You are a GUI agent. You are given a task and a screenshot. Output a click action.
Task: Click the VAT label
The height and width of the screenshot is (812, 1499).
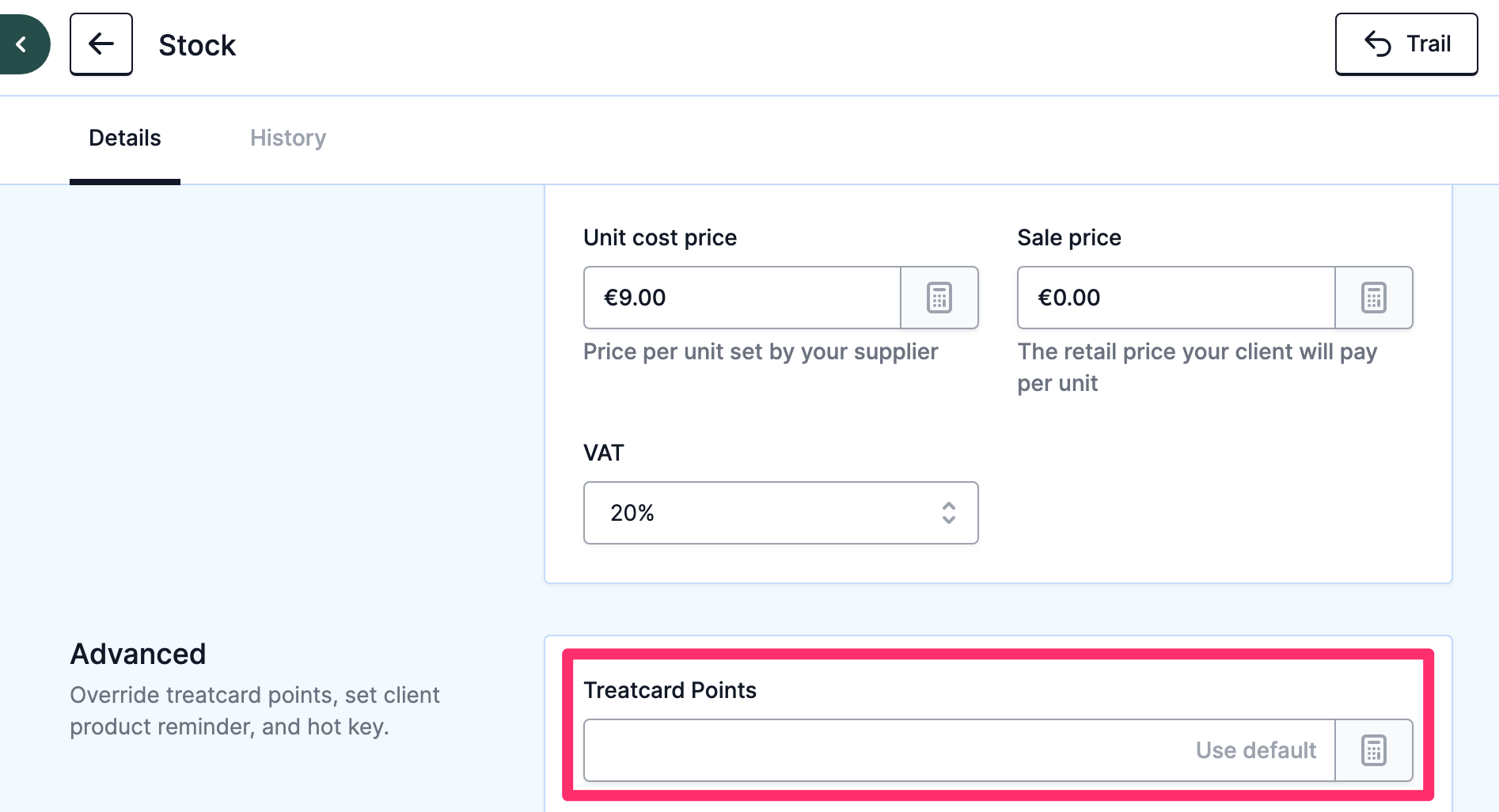pos(604,453)
